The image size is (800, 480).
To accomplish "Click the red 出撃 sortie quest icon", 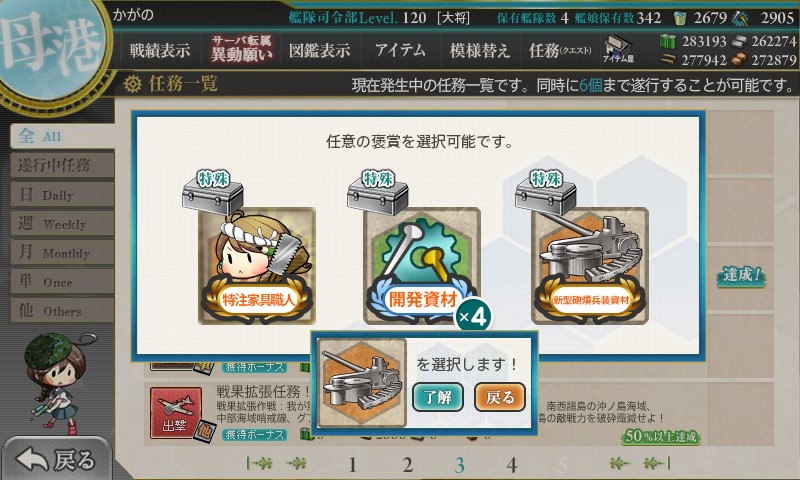I will (176, 413).
